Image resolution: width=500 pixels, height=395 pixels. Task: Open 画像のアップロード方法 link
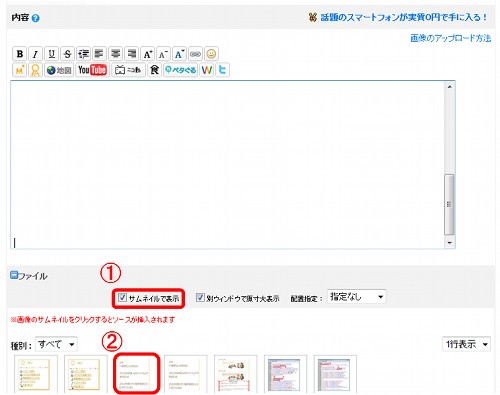451,38
